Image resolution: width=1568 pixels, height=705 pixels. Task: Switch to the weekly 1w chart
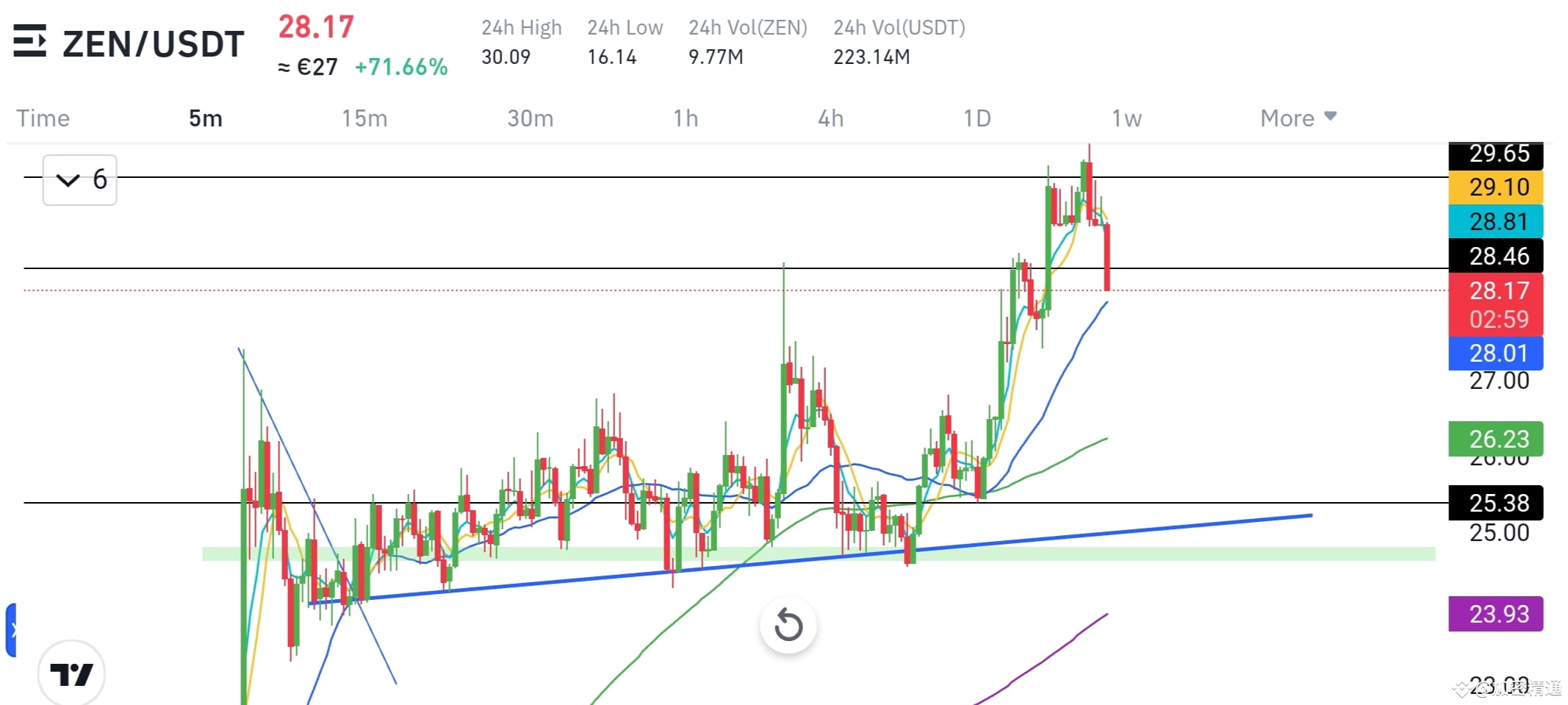(1126, 118)
